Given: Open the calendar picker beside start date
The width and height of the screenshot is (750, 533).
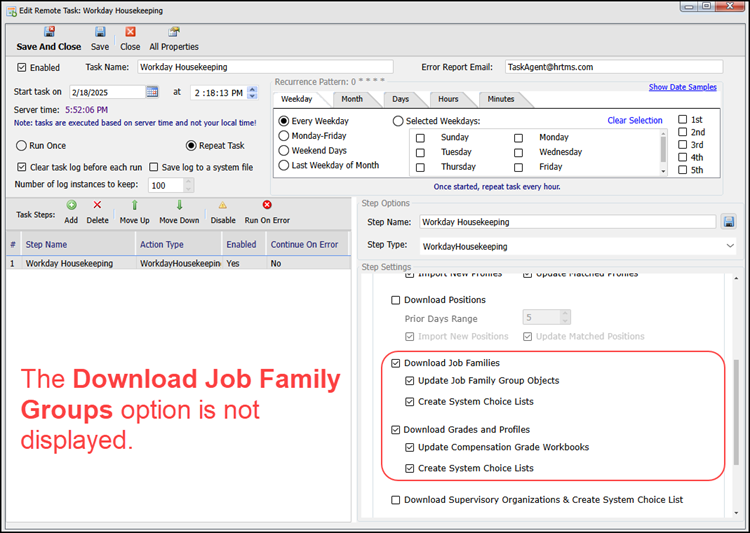Looking at the screenshot, I should coord(152,92).
